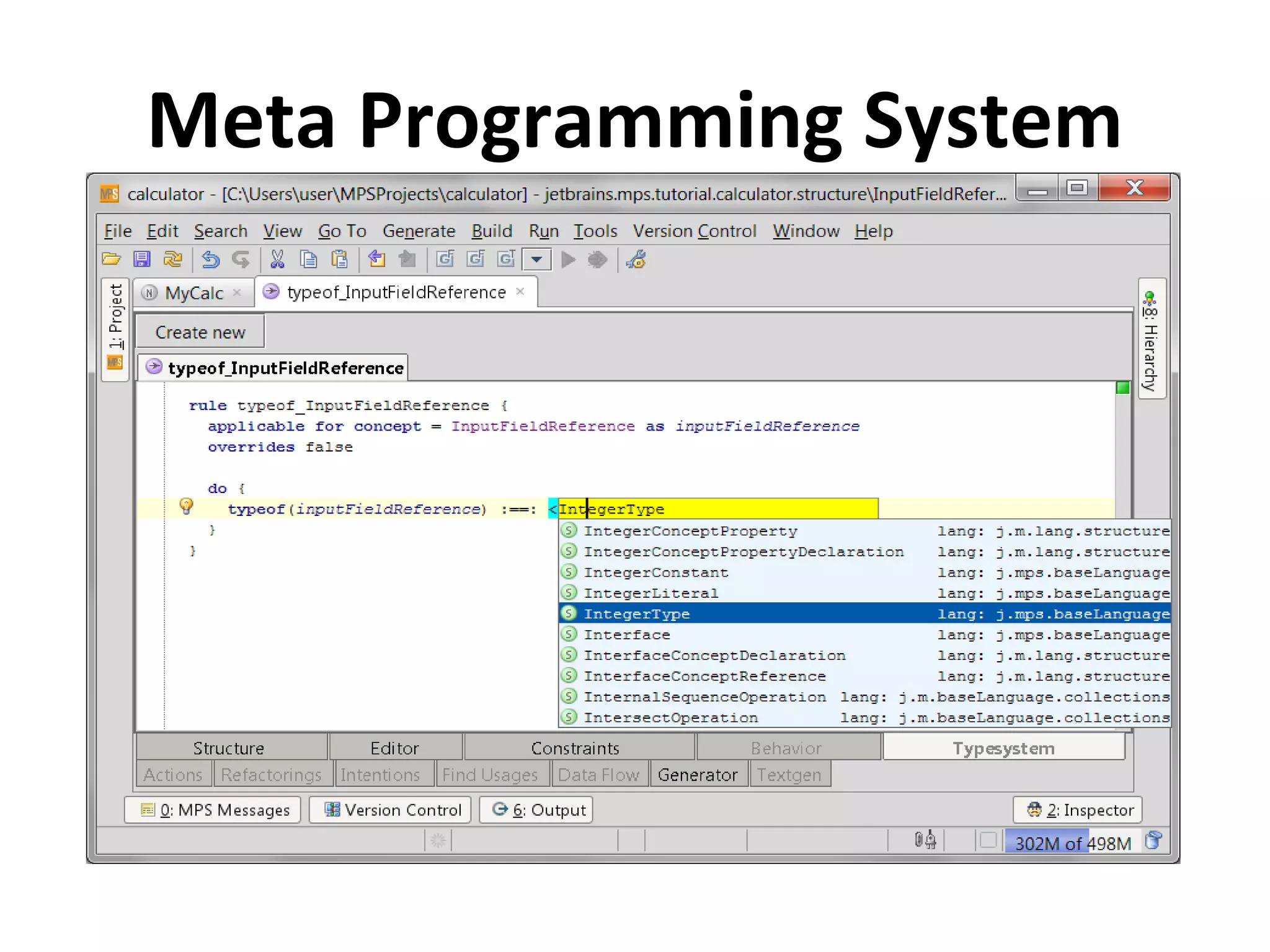Click the intention lightbulb icon in editor gutter
1270x952 pixels.
click(186, 507)
